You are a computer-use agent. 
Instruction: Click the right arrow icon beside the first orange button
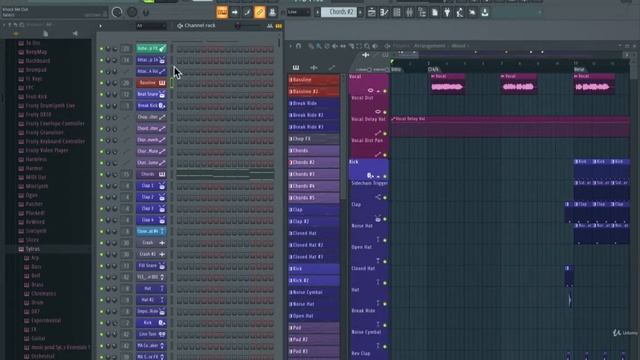coord(235,13)
